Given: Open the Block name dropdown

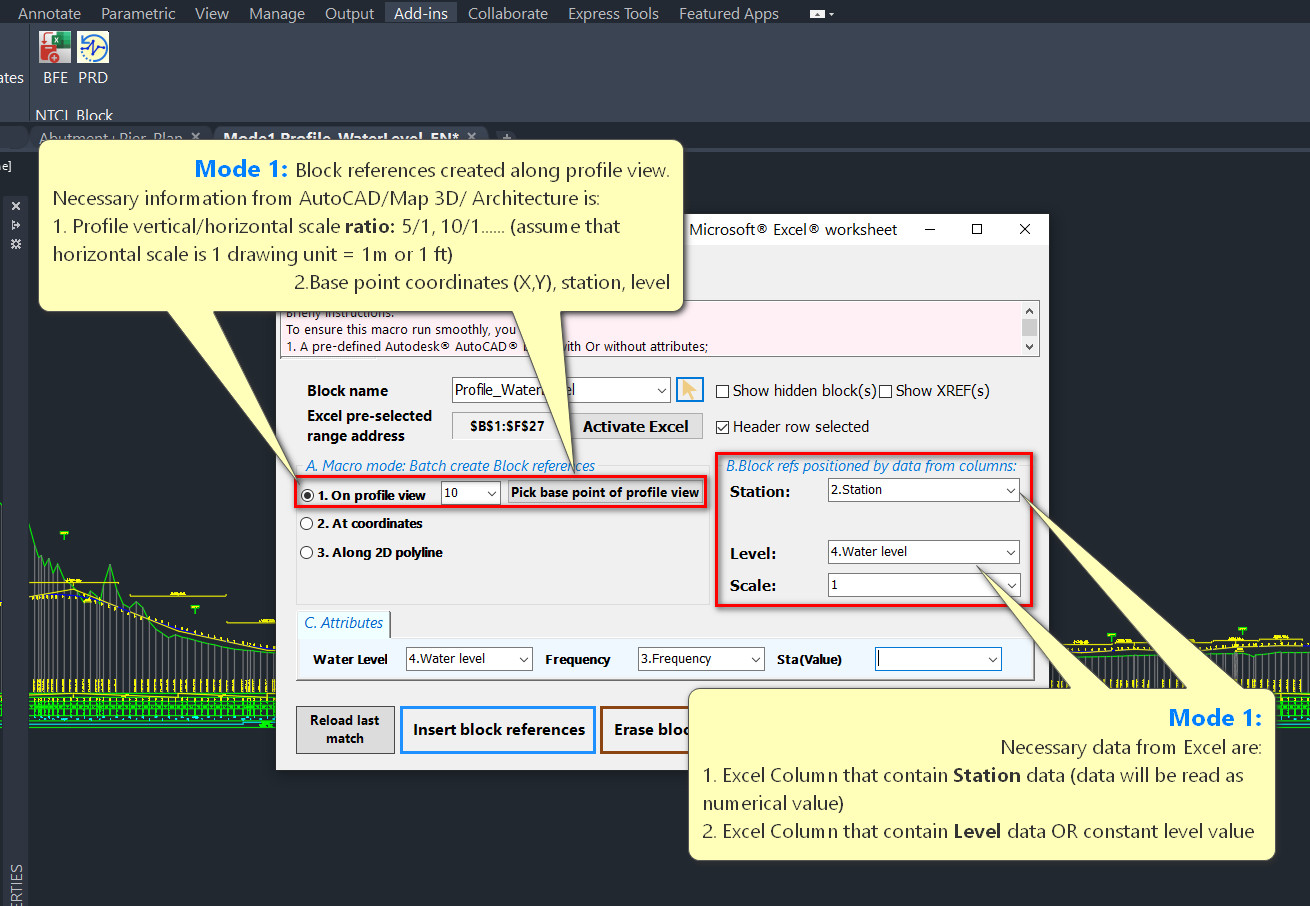Looking at the screenshot, I should [x=661, y=390].
